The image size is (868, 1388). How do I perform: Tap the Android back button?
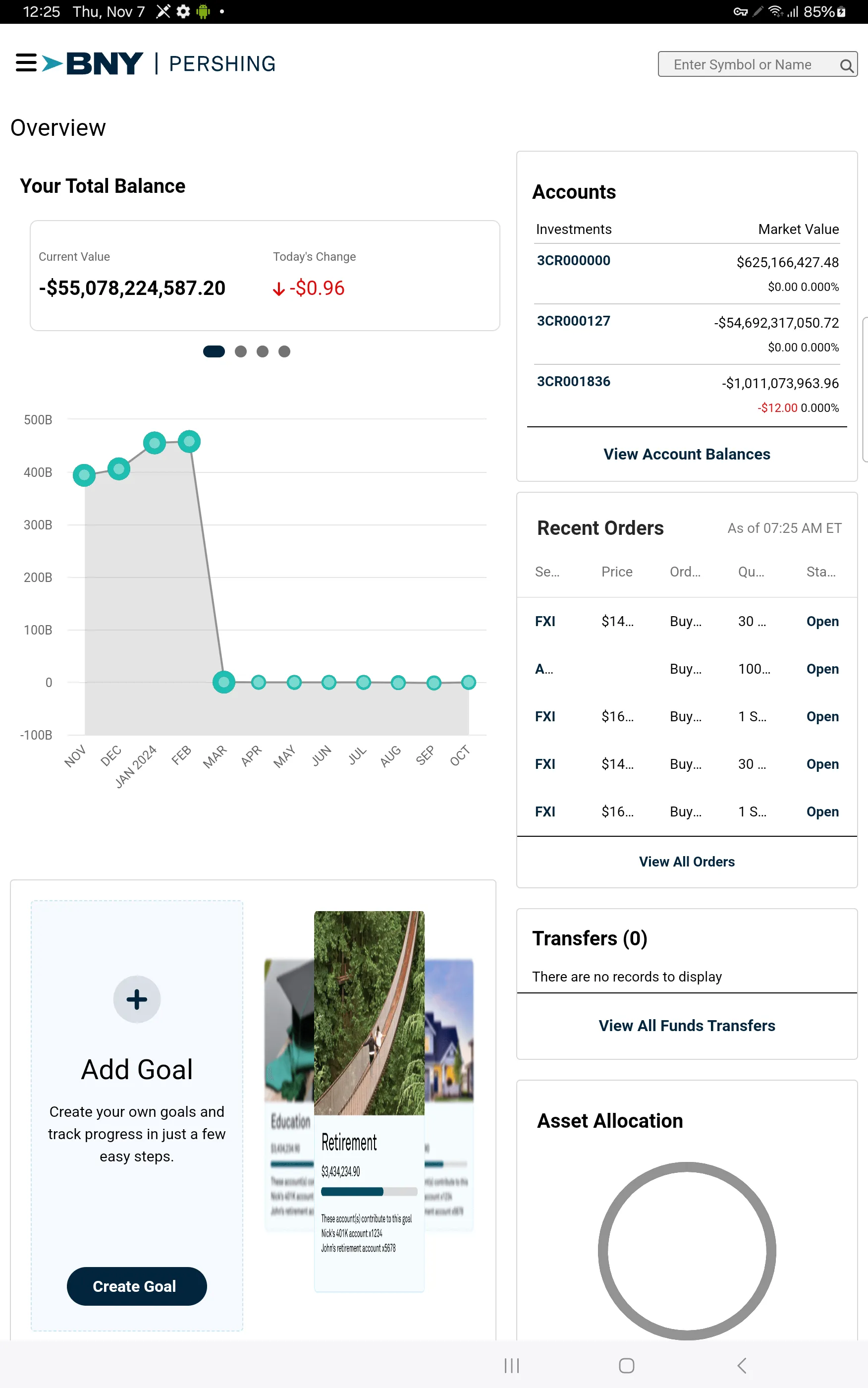click(x=742, y=1365)
